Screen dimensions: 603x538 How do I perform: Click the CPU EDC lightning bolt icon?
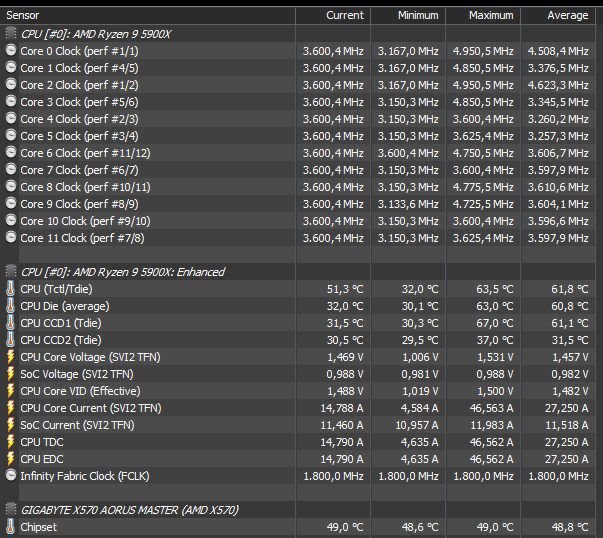pyautogui.click(x=11, y=459)
